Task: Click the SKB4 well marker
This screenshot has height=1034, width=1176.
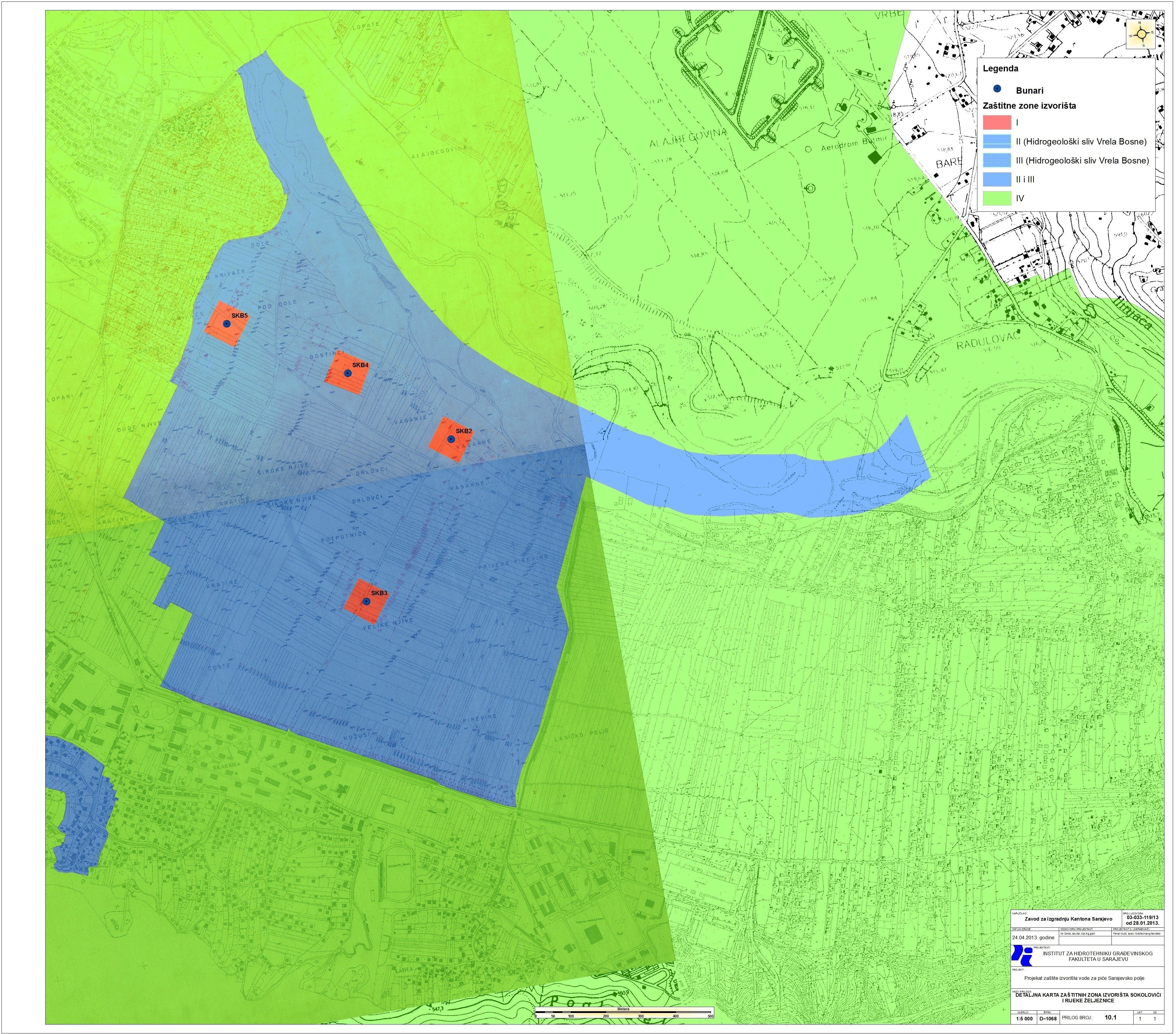Action: pos(348,373)
